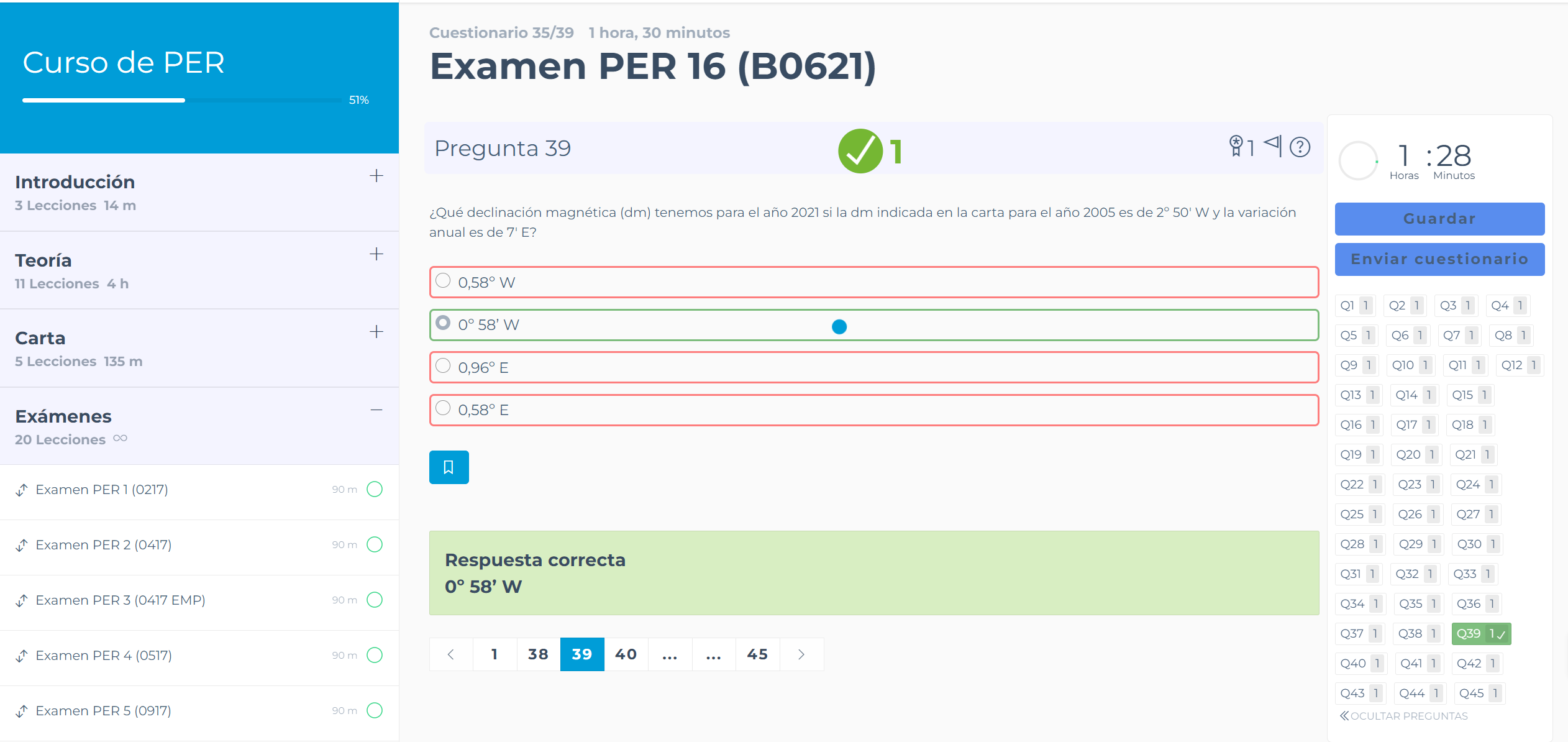Select the answer 0,58° W
1568x742 pixels.
[443, 281]
